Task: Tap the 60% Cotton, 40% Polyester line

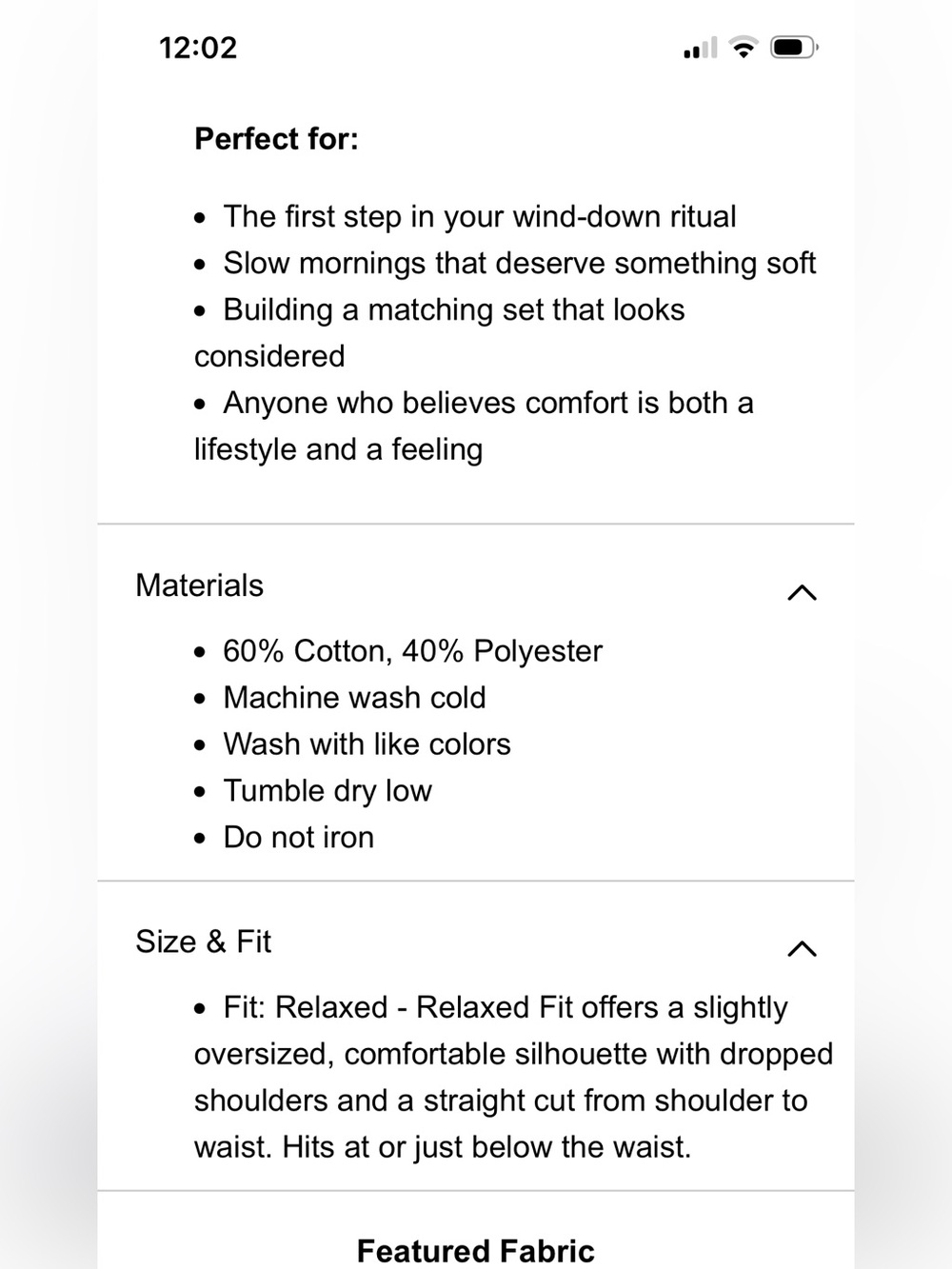Action: [412, 651]
